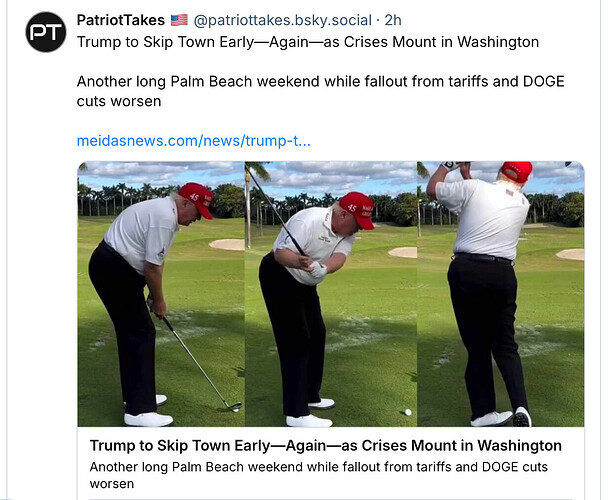Follow the meidasnews.com/news/trump-t... link
The image size is (608, 500).
tap(193, 140)
